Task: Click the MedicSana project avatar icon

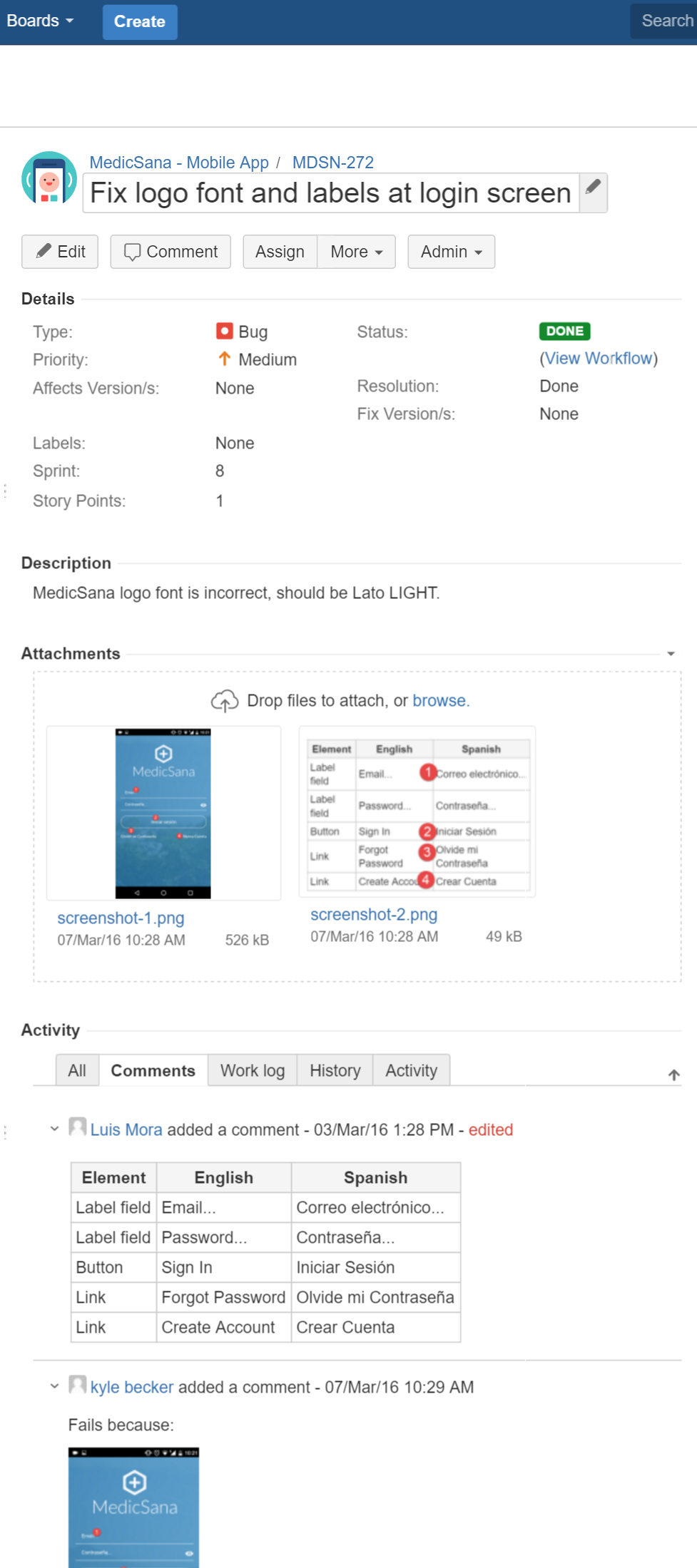Action: click(x=49, y=179)
